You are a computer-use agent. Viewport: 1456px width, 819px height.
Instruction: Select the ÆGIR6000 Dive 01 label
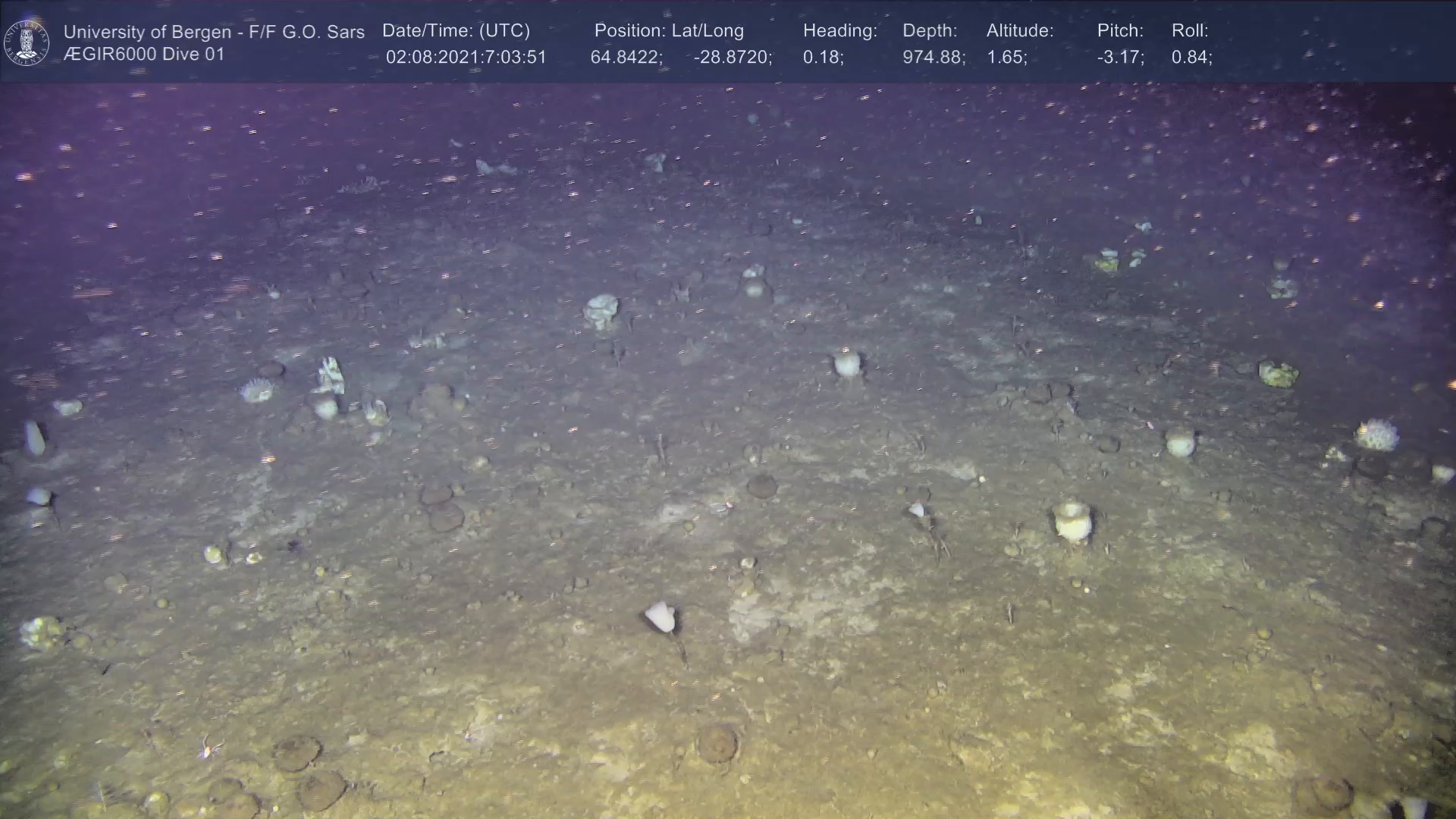(x=144, y=55)
